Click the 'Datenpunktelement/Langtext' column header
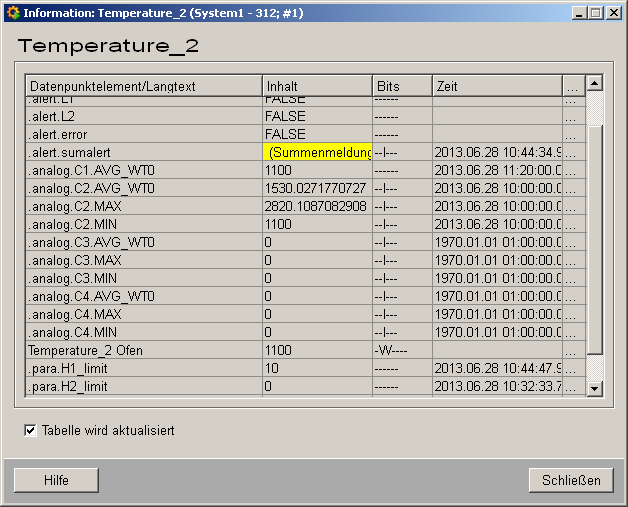The image size is (628, 507). [x=144, y=86]
